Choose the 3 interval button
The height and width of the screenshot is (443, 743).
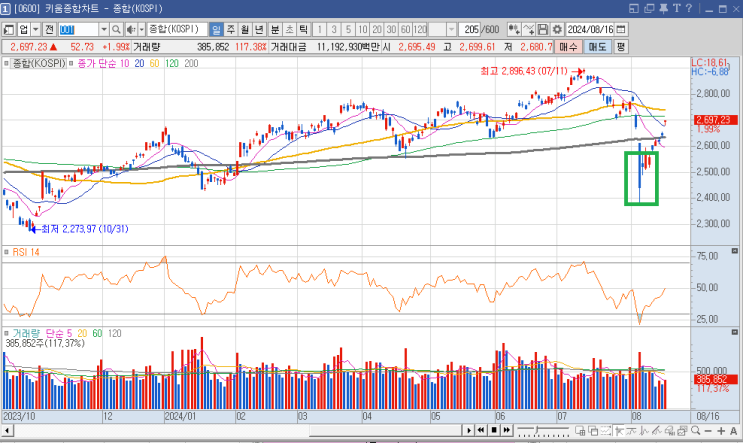pos(334,29)
